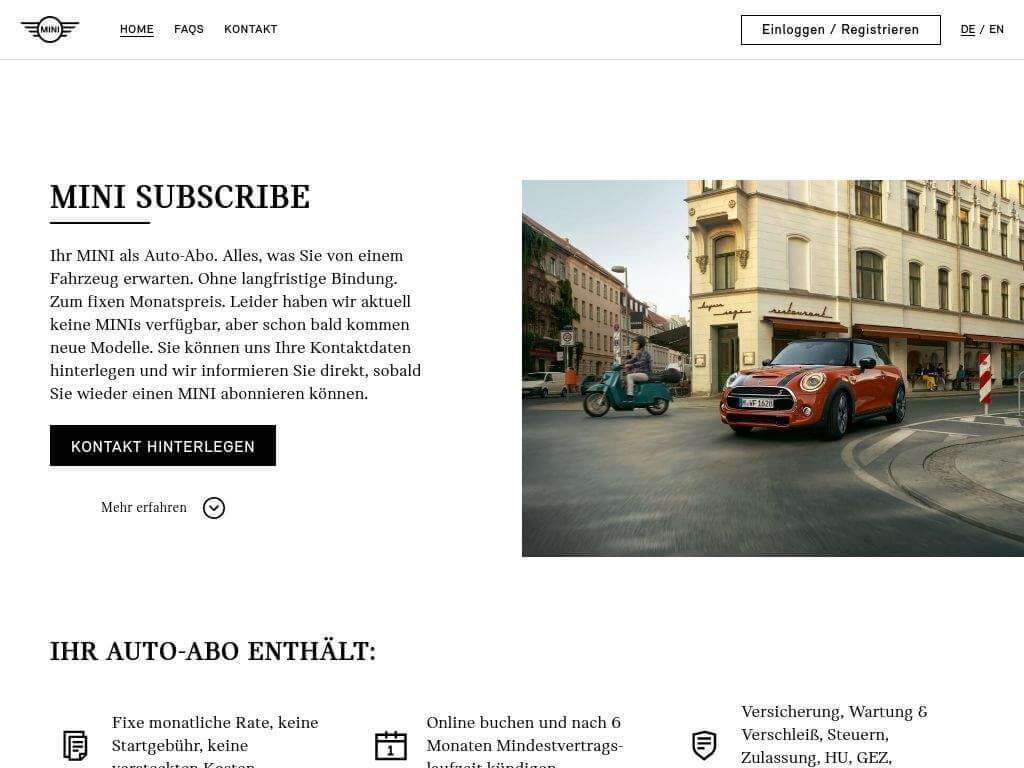
Task: Expand using the circled down-chevron icon
Action: point(214,508)
